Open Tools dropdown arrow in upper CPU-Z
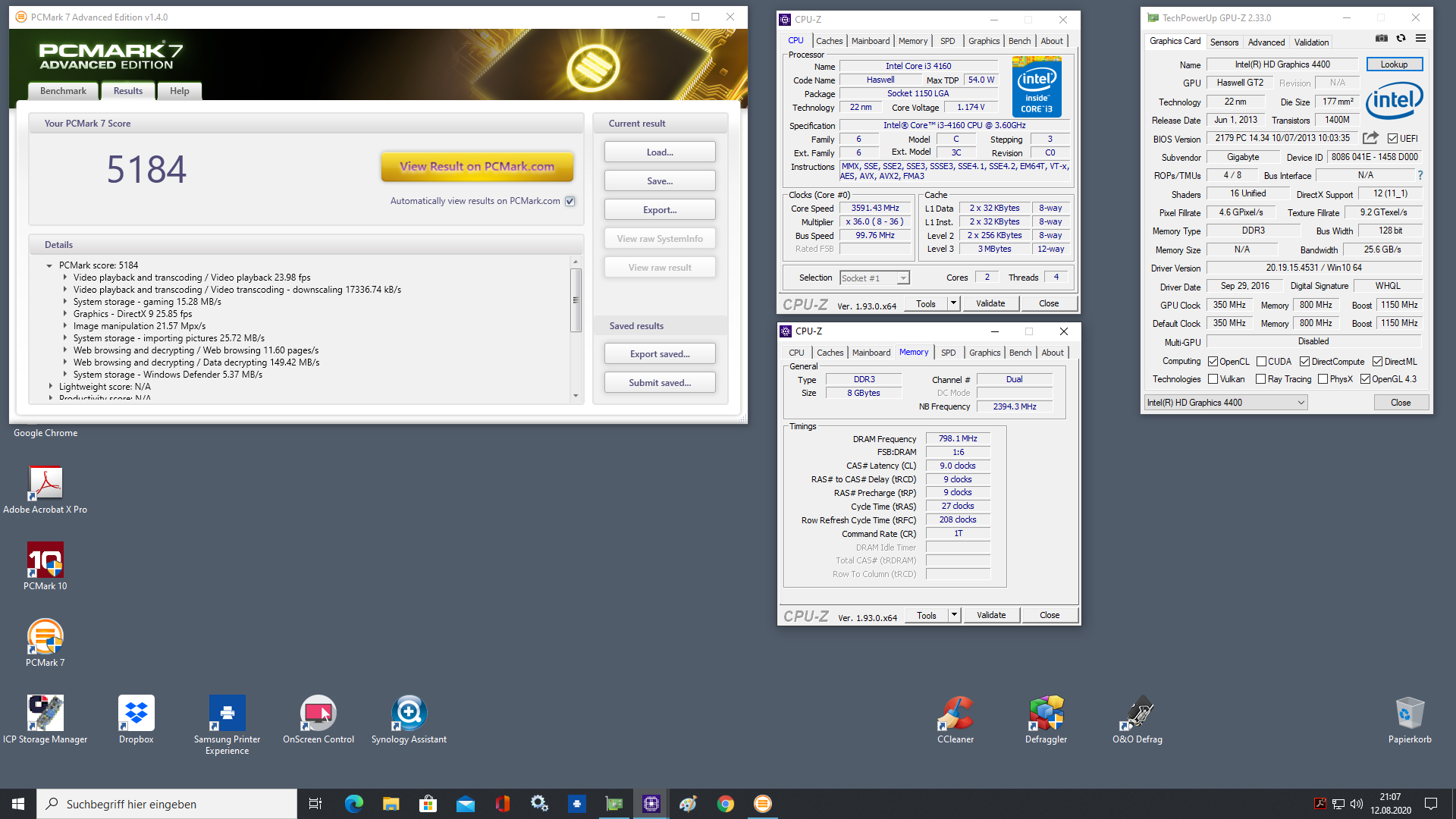 coord(953,303)
